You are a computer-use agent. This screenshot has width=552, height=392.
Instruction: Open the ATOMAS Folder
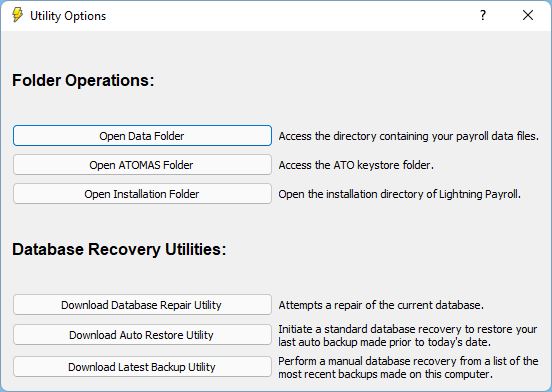click(142, 165)
